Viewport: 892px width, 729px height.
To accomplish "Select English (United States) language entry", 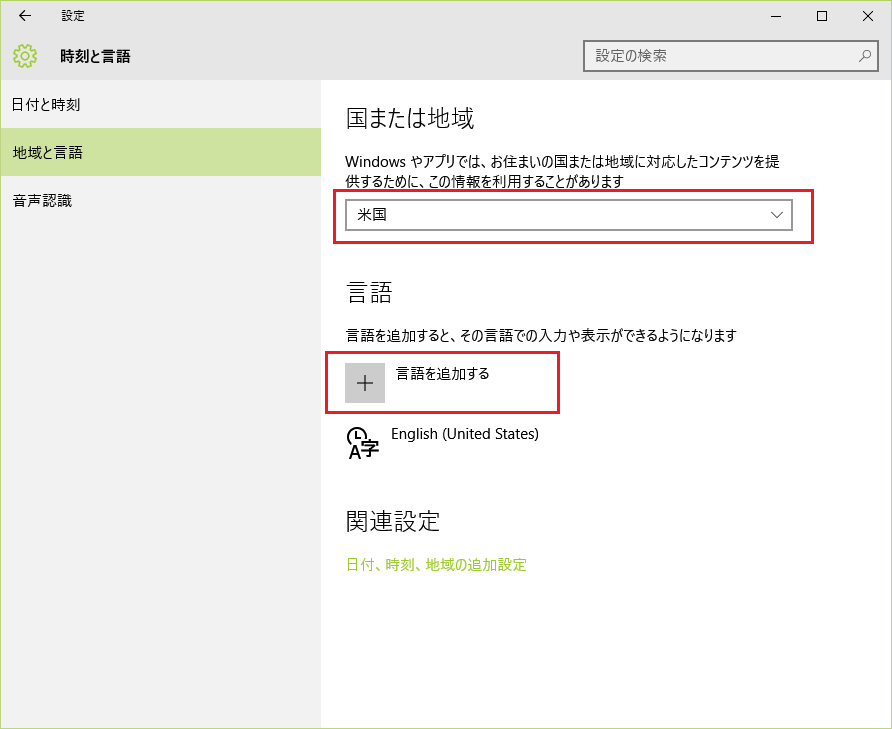I will click(465, 434).
